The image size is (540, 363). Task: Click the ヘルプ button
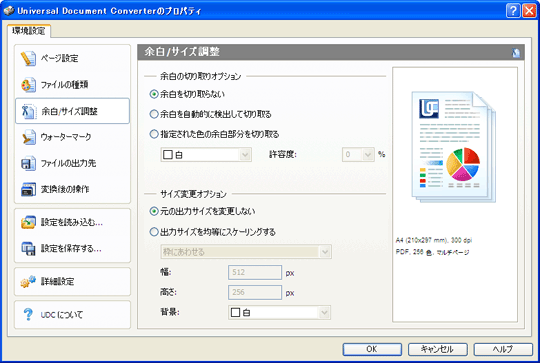(503, 349)
